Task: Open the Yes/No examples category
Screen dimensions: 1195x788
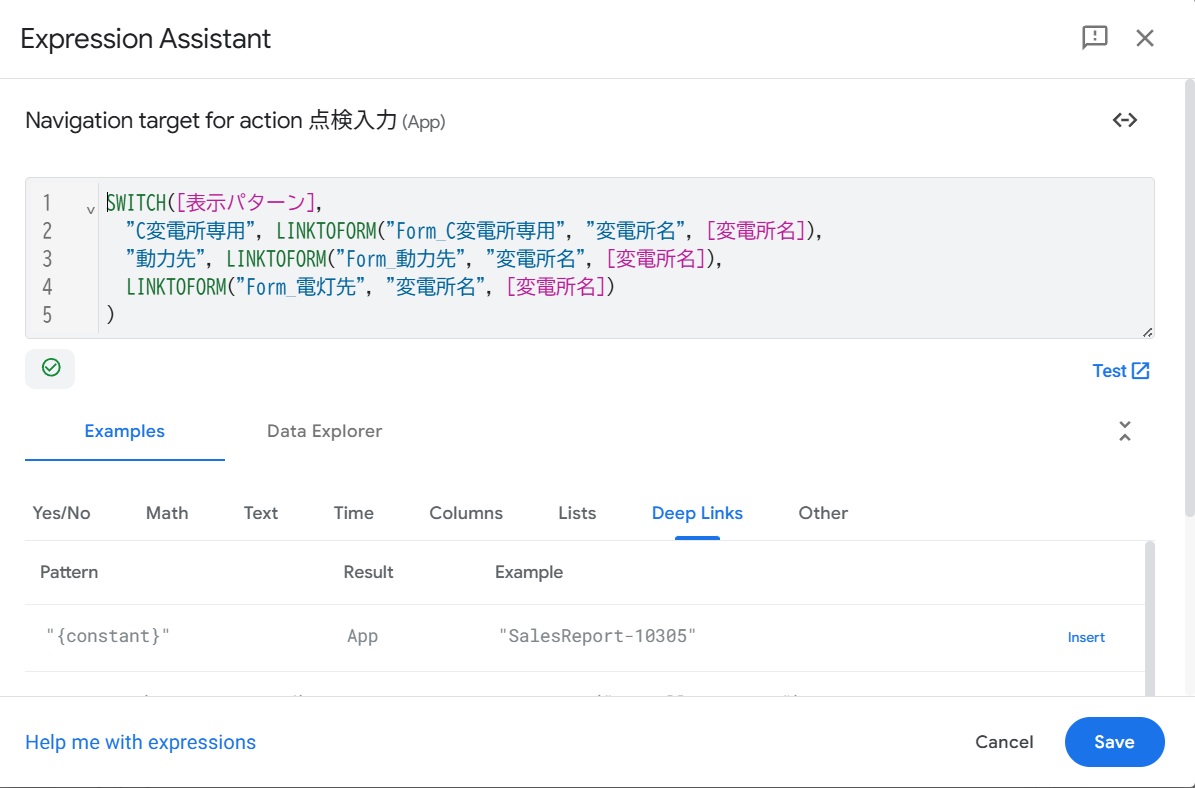Action: 61,513
